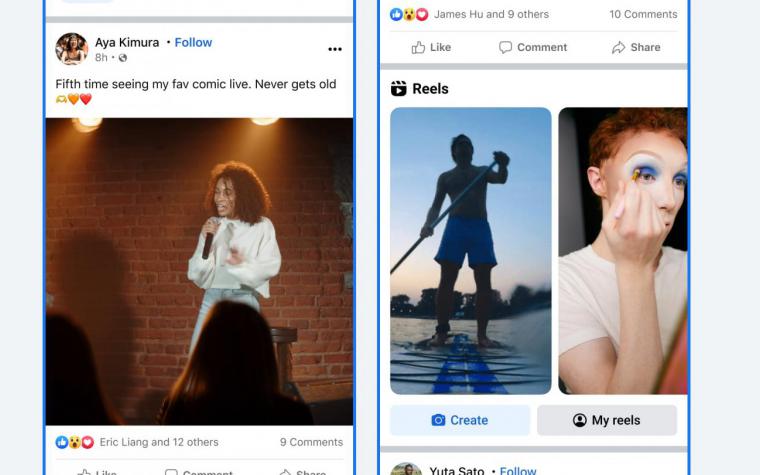Click the globe public visibility icon
Image resolution: width=760 pixels, height=475 pixels.
coord(123,58)
